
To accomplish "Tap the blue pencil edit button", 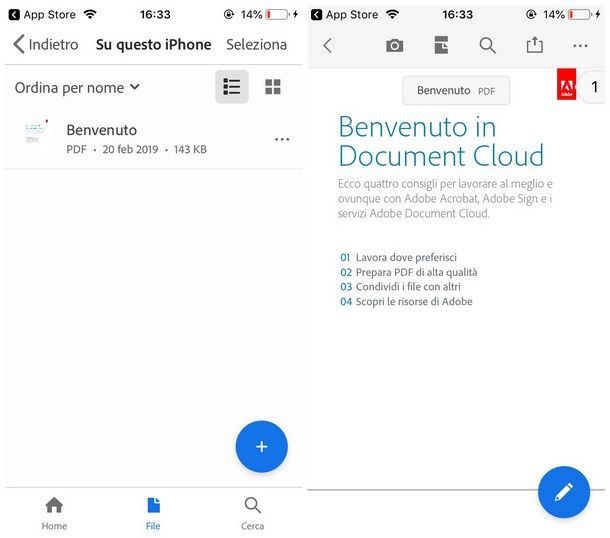I will point(564,492).
